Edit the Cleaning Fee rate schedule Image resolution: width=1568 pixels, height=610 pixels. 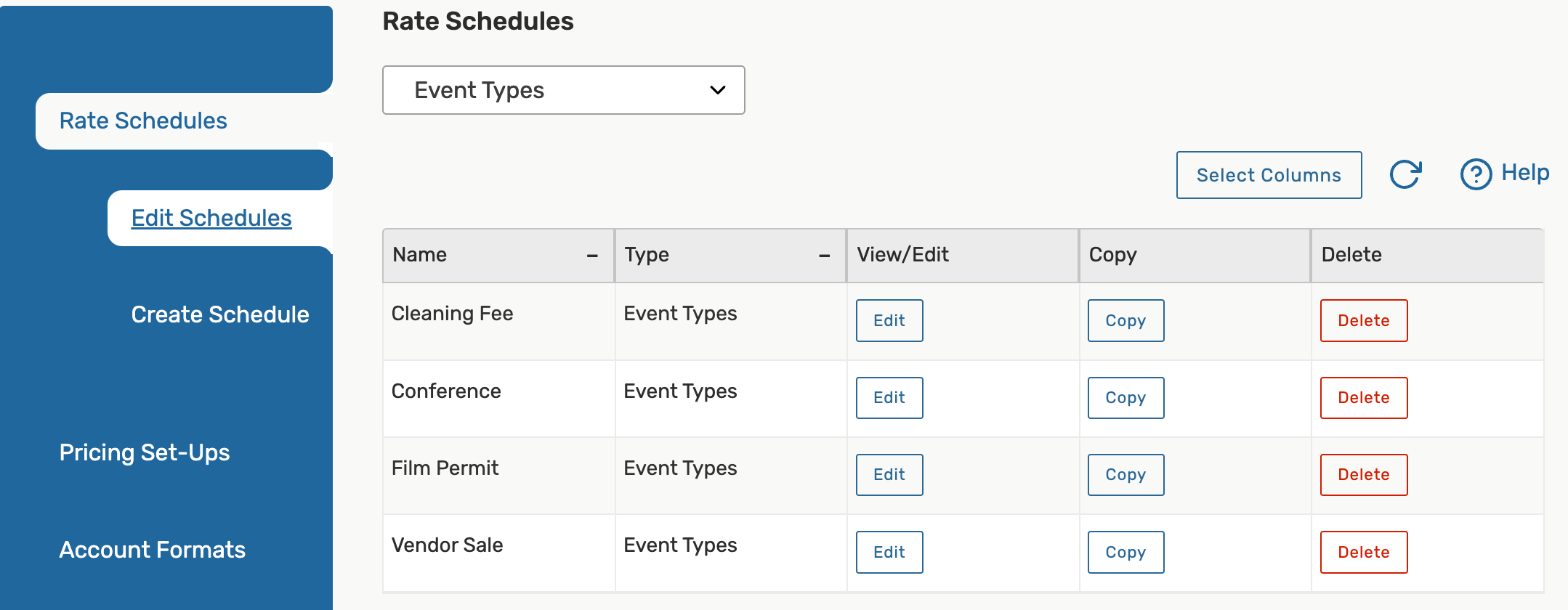(x=889, y=320)
